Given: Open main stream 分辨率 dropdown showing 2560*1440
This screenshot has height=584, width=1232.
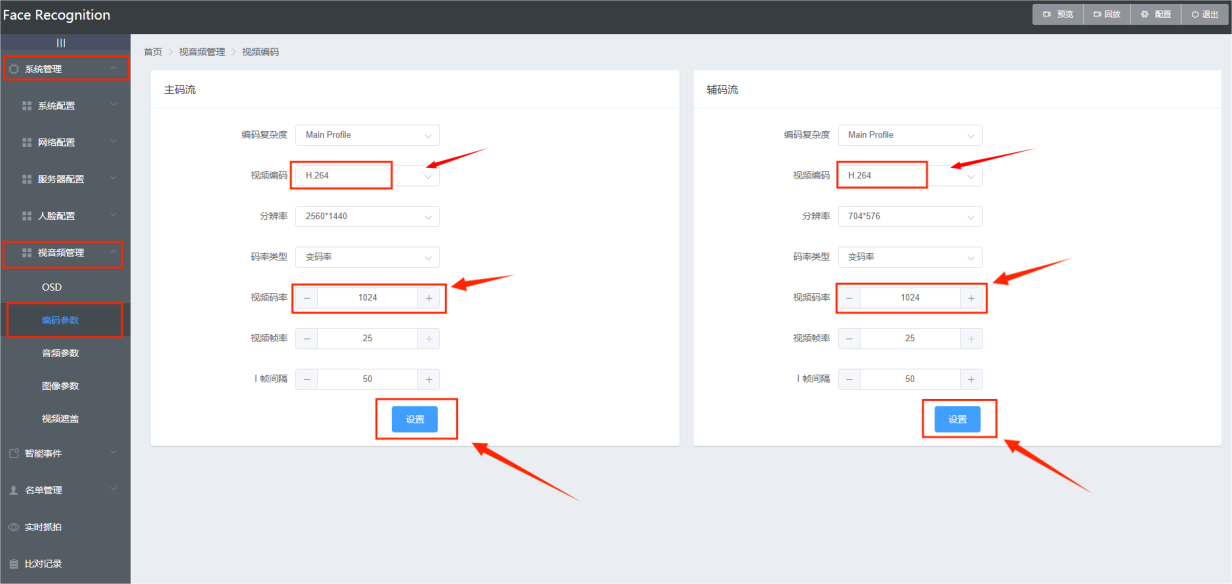Looking at the screenshot, I should [x=367, y=216].
